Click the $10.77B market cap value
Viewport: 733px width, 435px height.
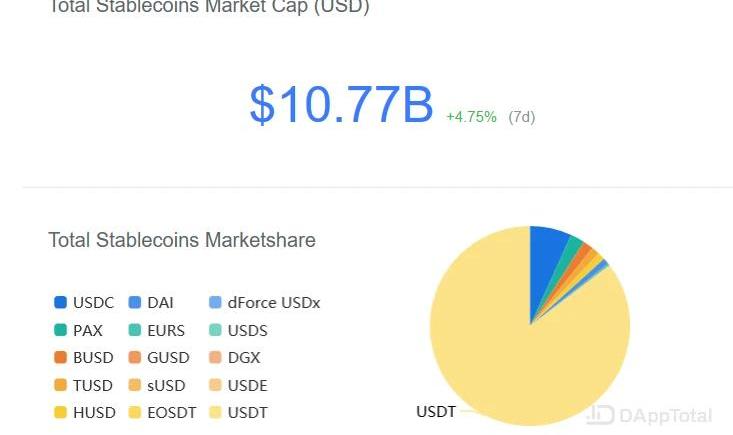(x=341, y=105)
